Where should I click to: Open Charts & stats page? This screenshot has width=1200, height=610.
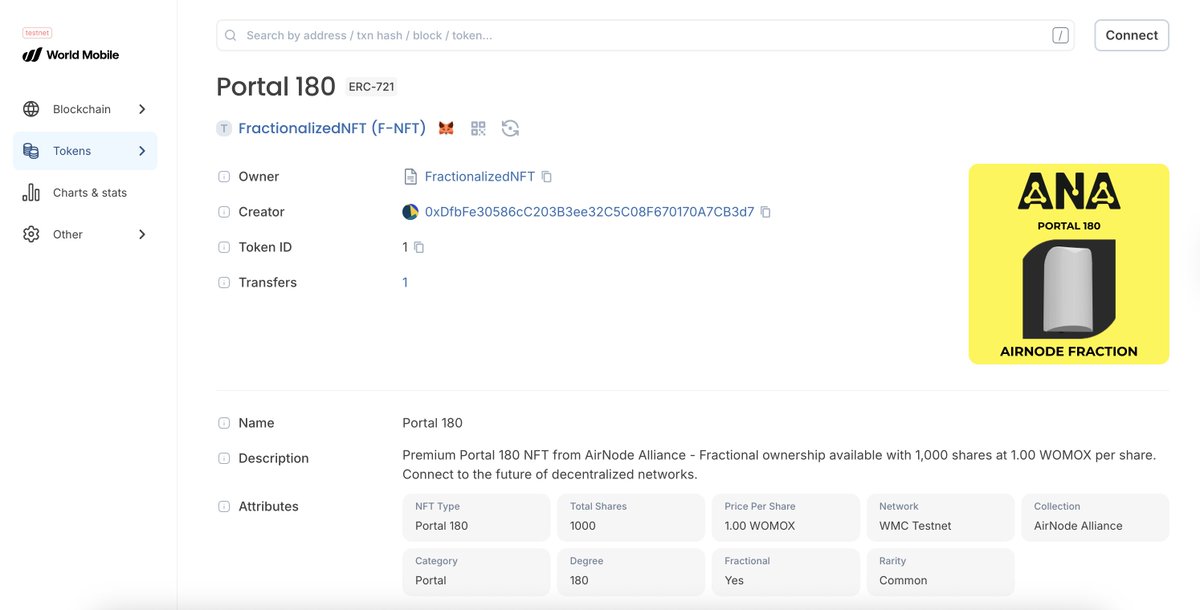pyautogui.click(x=85, y=193)
